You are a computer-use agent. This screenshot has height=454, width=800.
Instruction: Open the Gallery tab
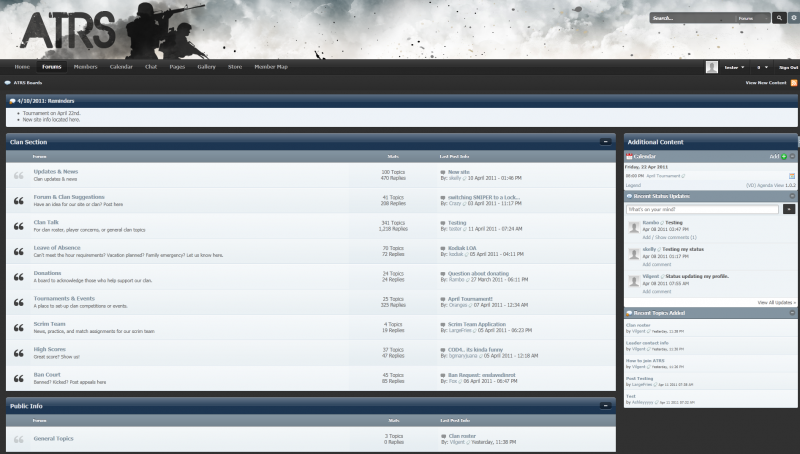(x=206, y=67)
